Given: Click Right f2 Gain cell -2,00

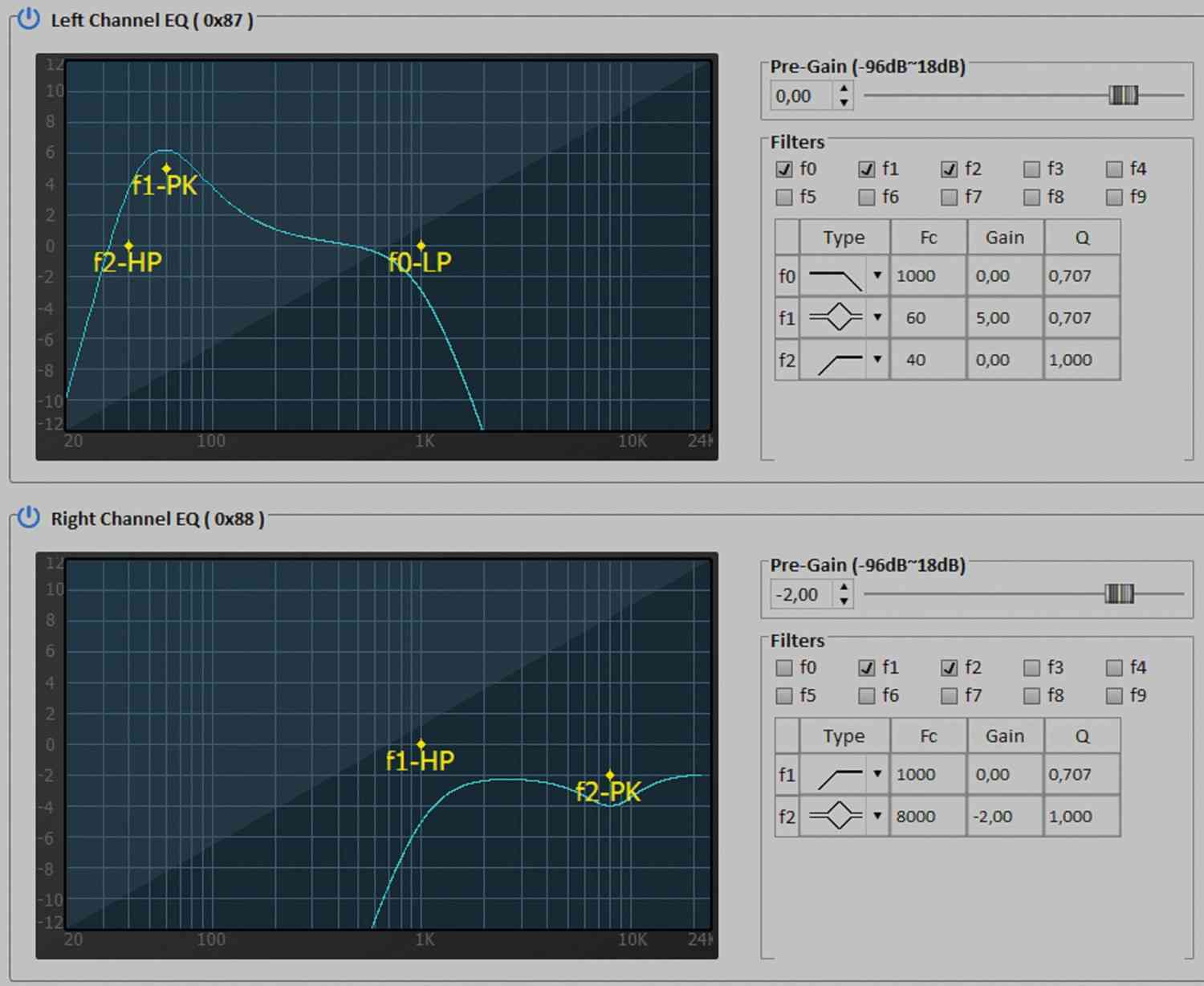Looking at the screenshot, I should point(1005,817).
